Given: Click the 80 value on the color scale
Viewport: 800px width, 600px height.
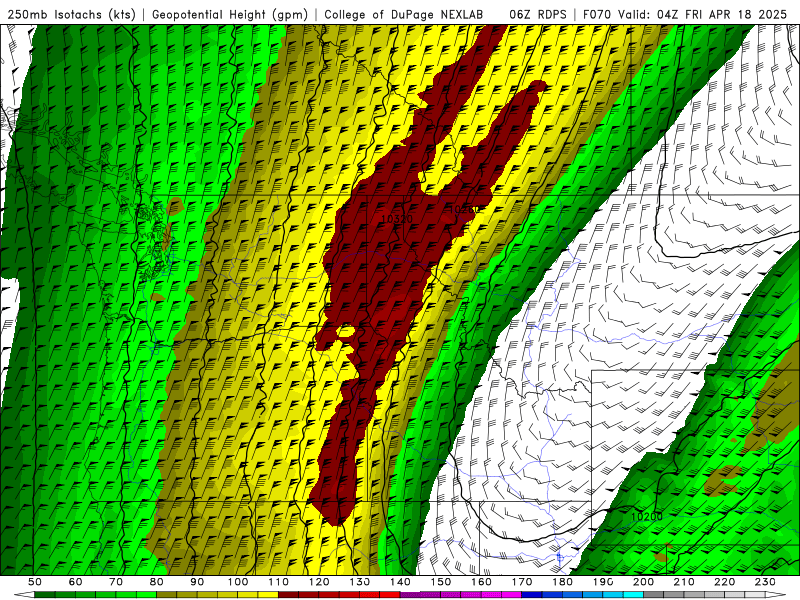Looking at the screenshot, I should tap(157, 582).
